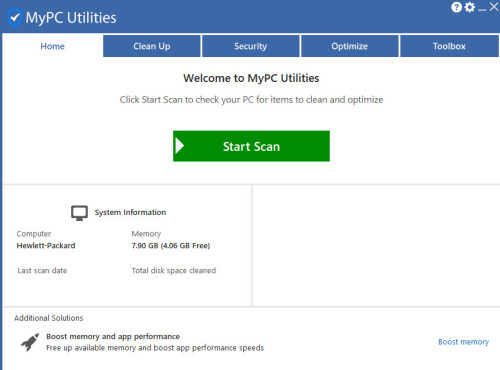
Task: Select the Optimize tab
Action: coord(350,46)
